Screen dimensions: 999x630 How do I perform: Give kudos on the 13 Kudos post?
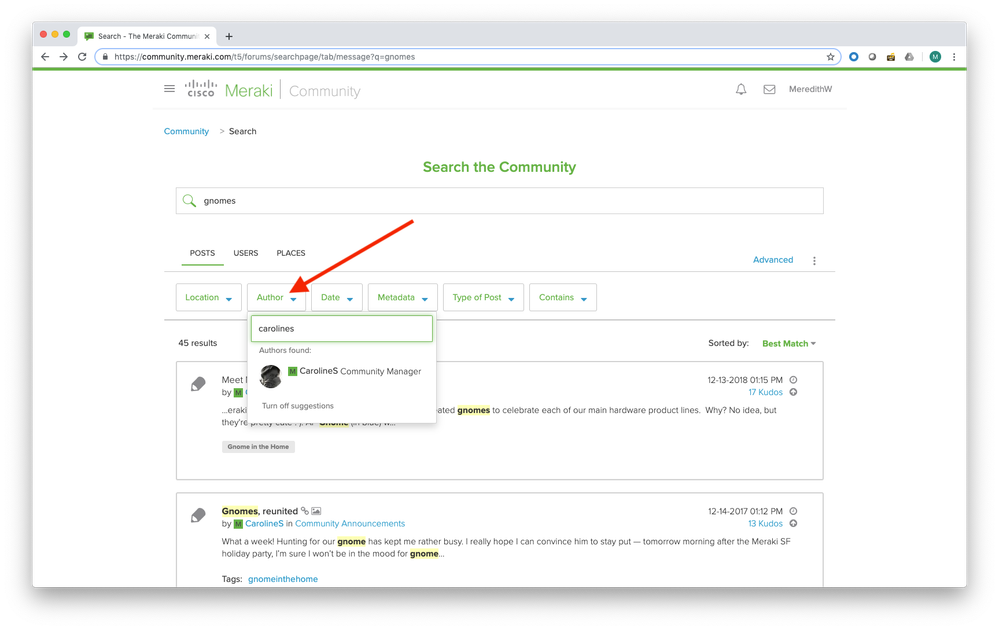pos(793,523)
